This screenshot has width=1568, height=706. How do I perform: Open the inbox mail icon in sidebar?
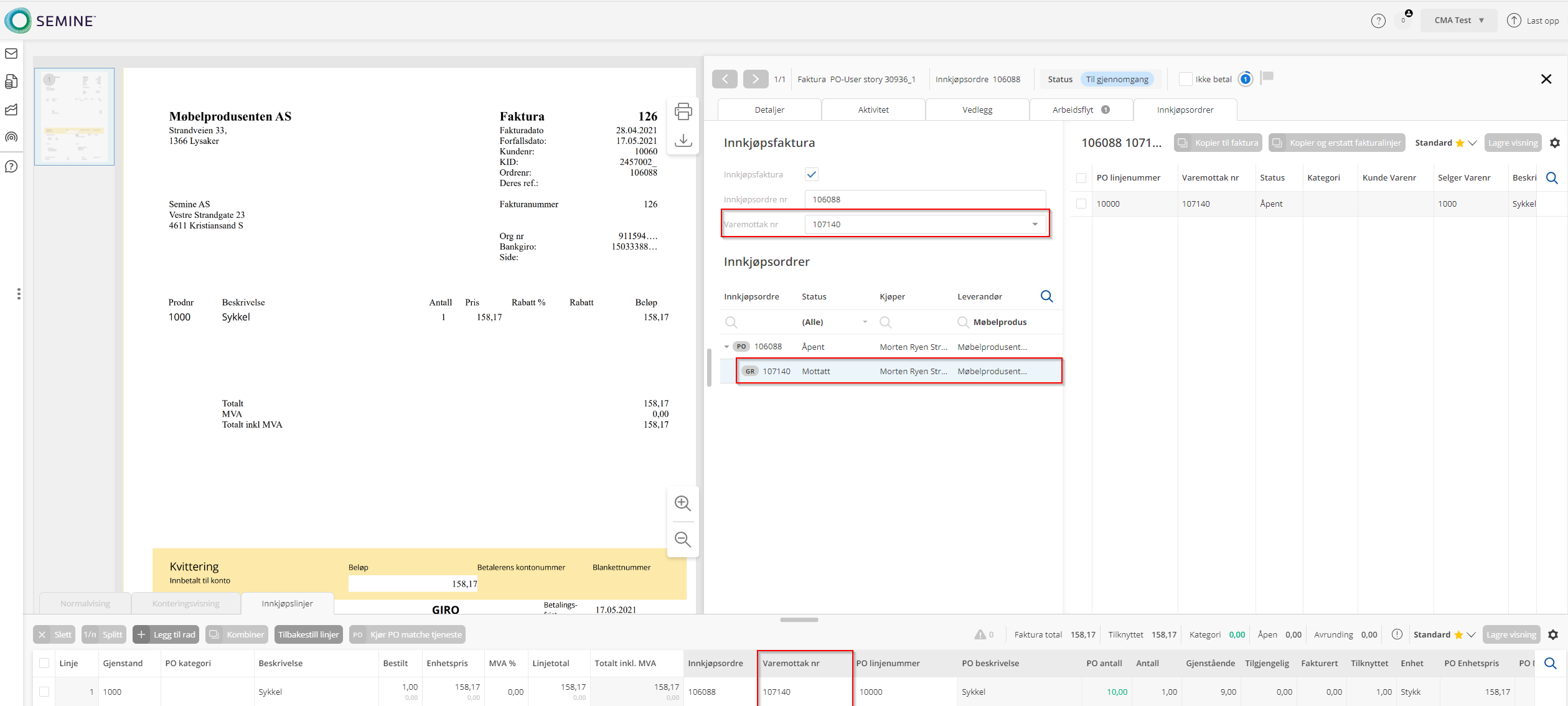pyautogui.click(x=11, y=54)
